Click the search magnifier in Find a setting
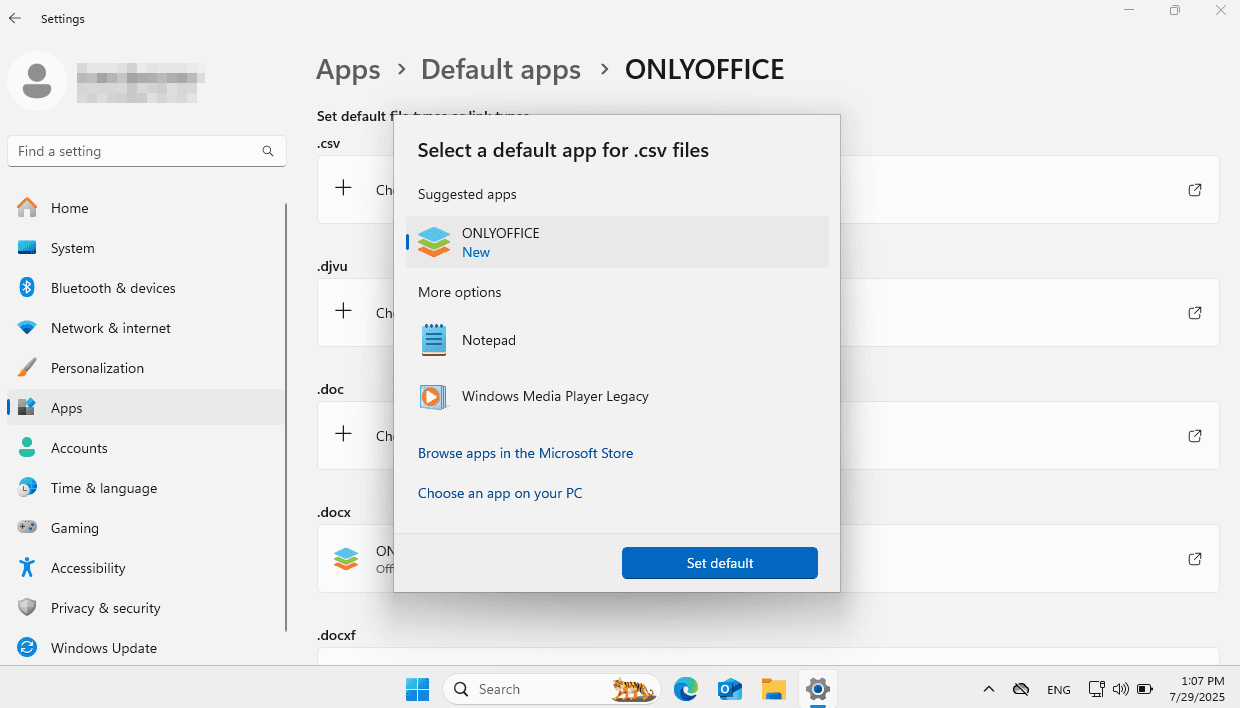Screen dimensions: 1240x708 tap(268, 151)
